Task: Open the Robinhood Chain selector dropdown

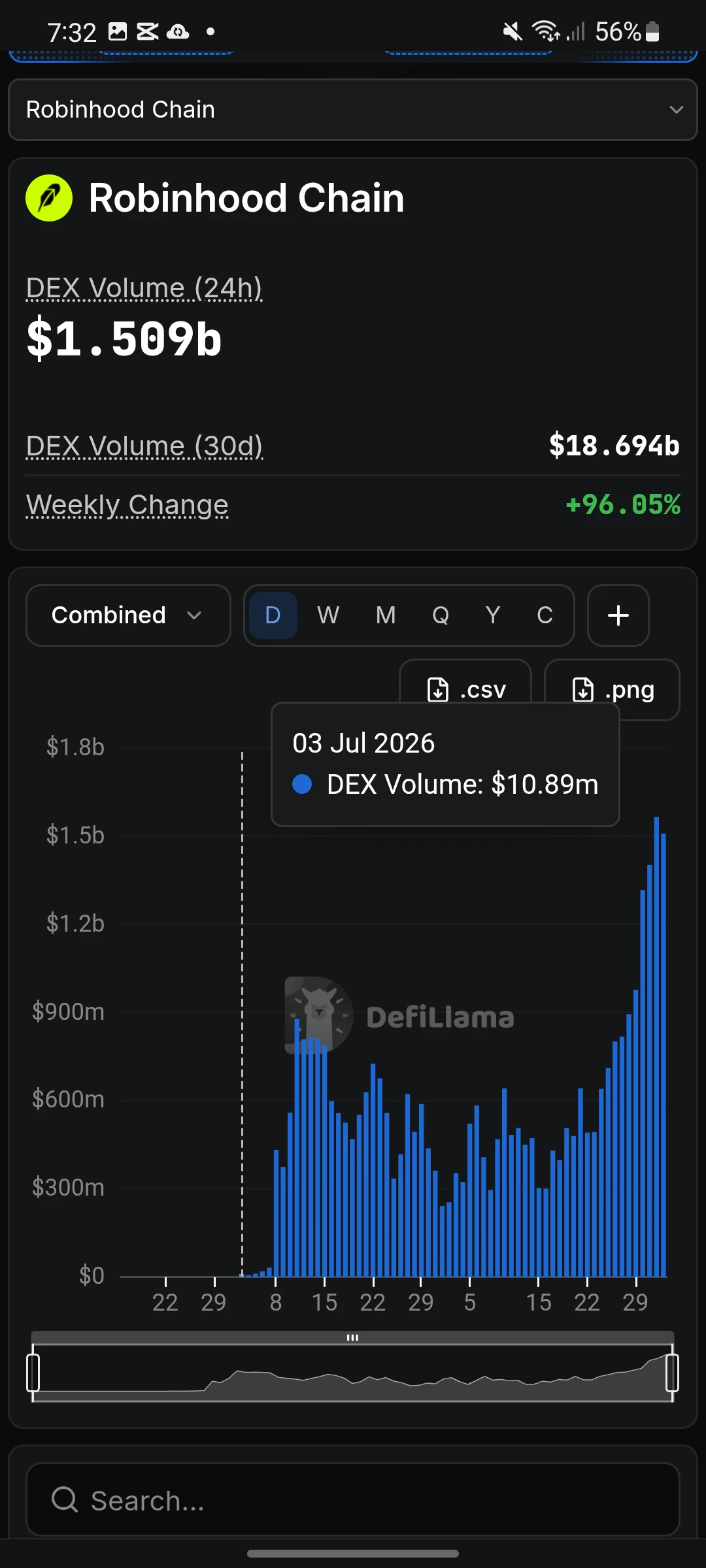Action: (353, 110)
